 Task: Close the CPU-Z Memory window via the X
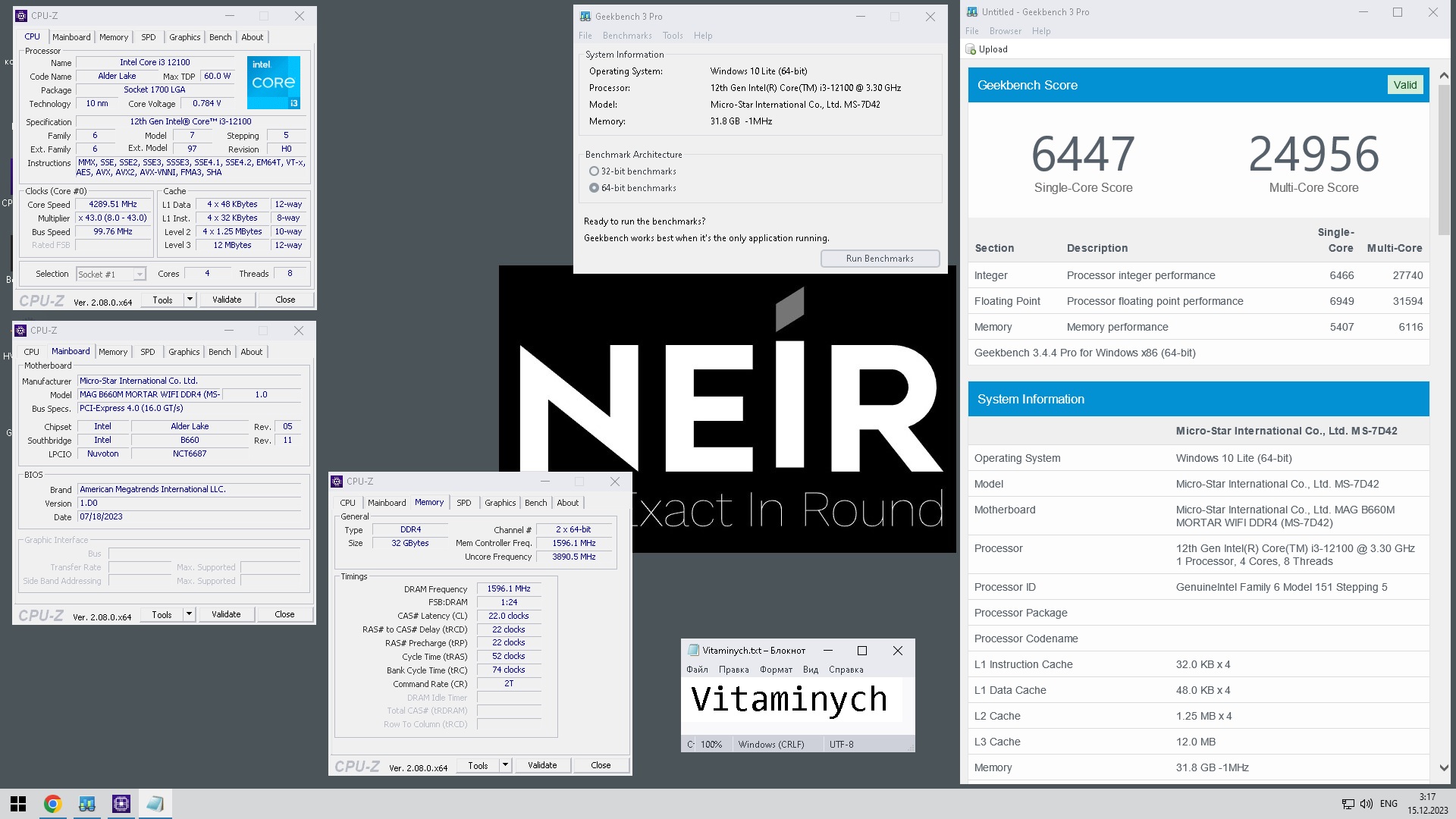pos(615,482)
